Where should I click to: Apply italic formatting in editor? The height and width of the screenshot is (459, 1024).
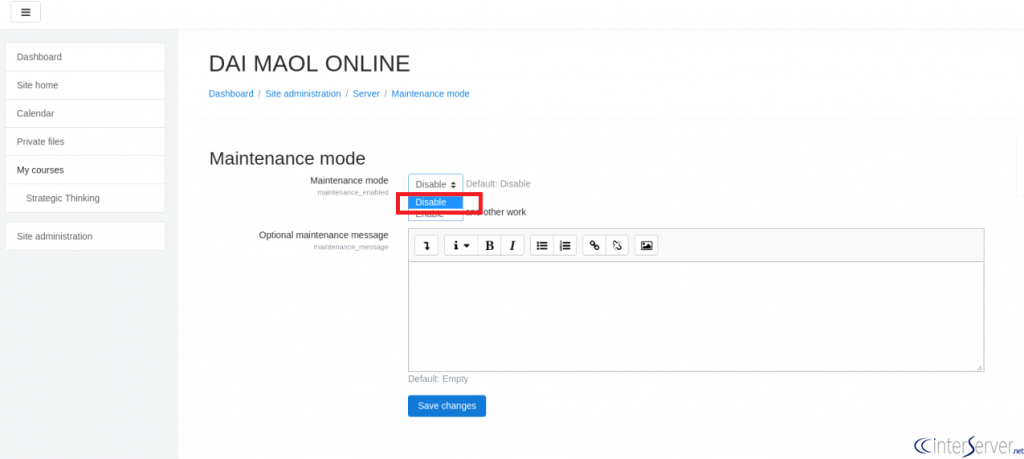tap(513, 245)
